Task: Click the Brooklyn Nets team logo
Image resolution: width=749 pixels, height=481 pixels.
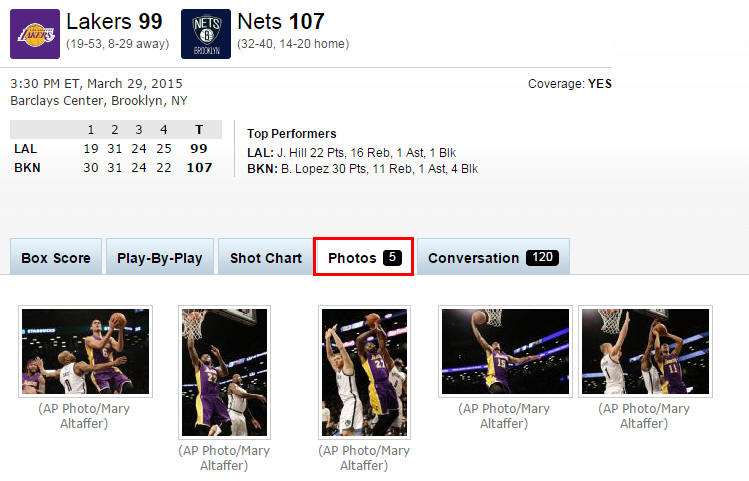Action: (206, 34)
